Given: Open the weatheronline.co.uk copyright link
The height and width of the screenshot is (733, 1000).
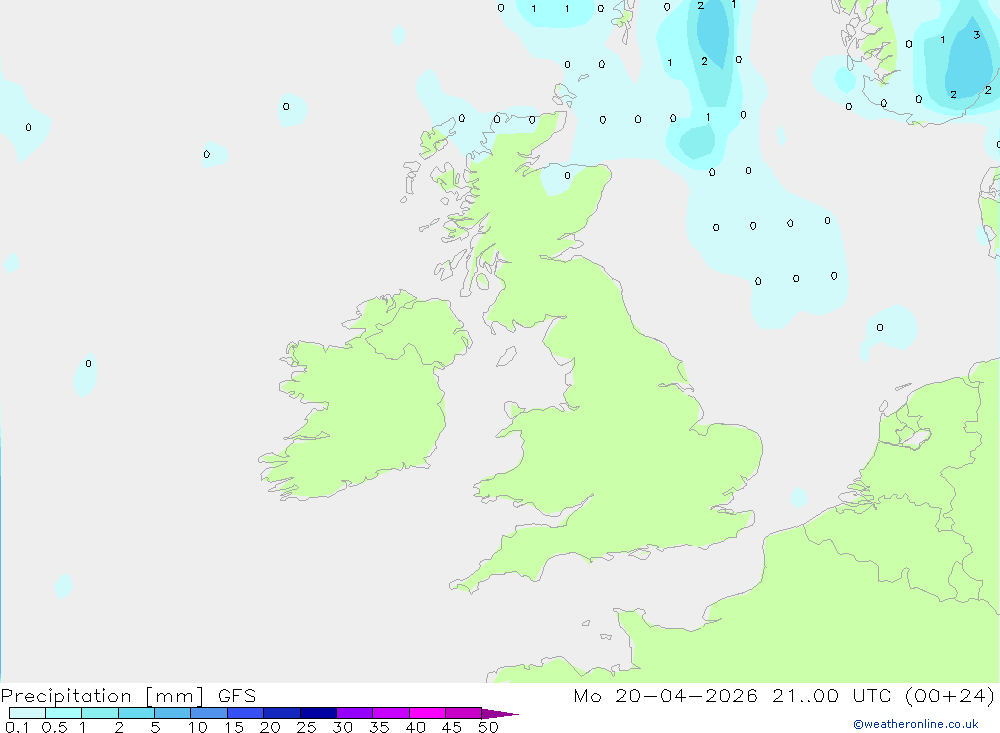Looking at the screenshot, I should point(916,724).
